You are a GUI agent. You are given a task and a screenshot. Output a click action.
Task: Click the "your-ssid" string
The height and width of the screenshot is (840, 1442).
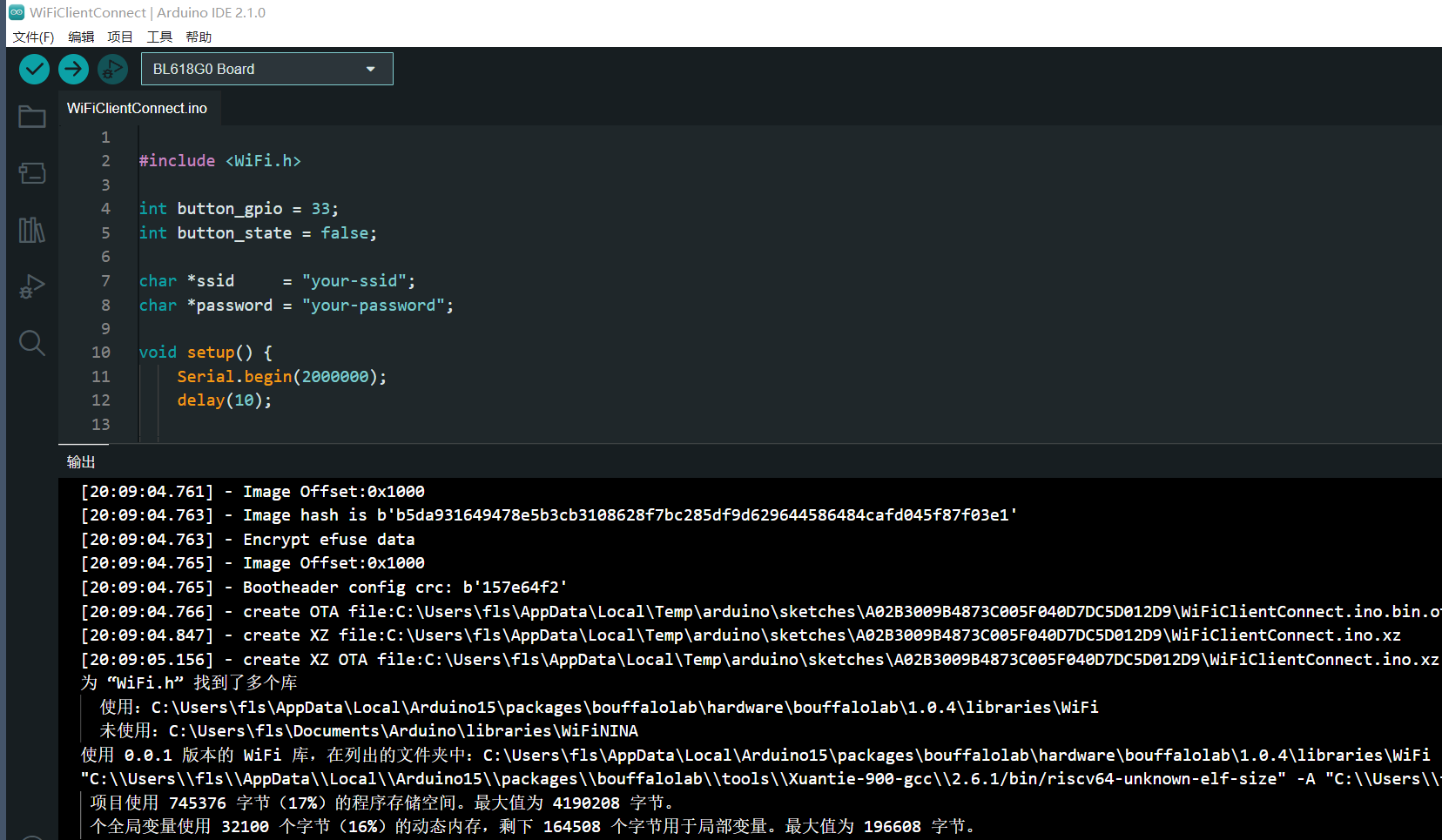pos(354,281)
